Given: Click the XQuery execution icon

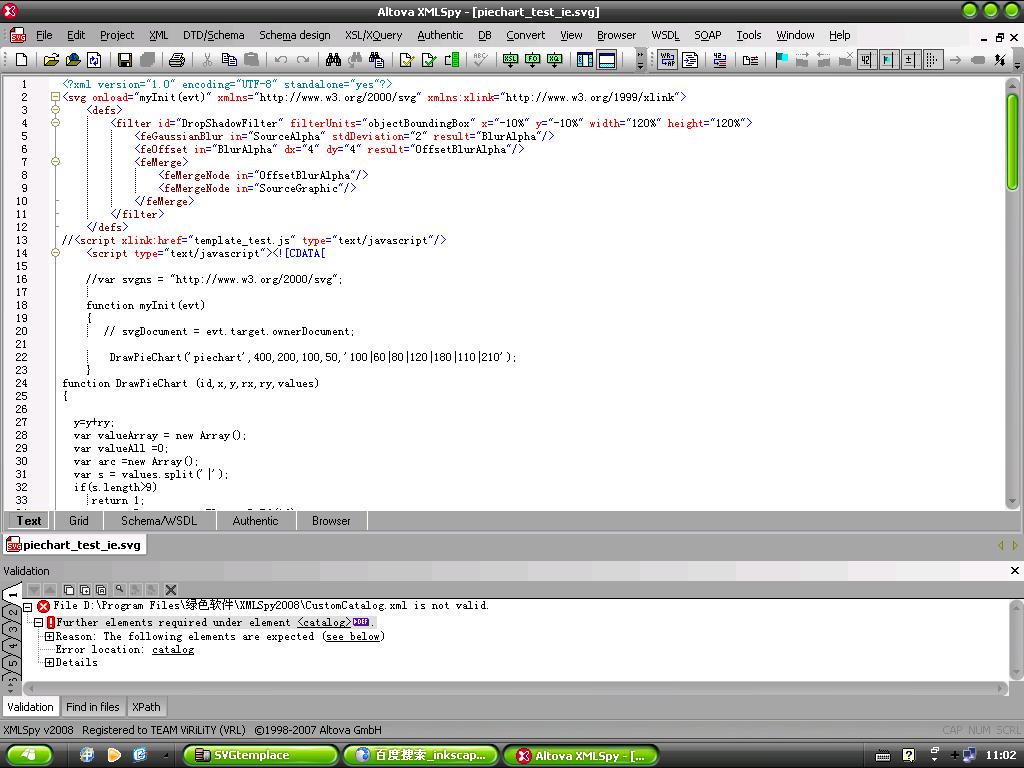Looking at the screenshot, I should [x=554, y=60].
